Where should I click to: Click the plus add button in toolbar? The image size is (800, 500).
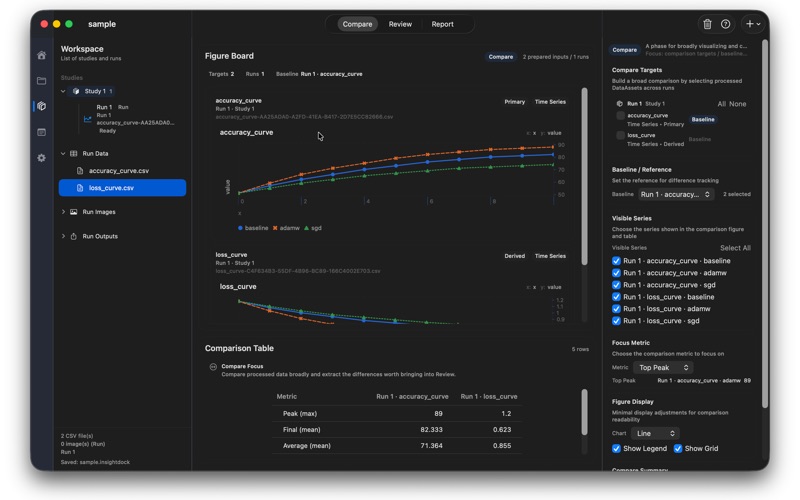coord(749,24)
